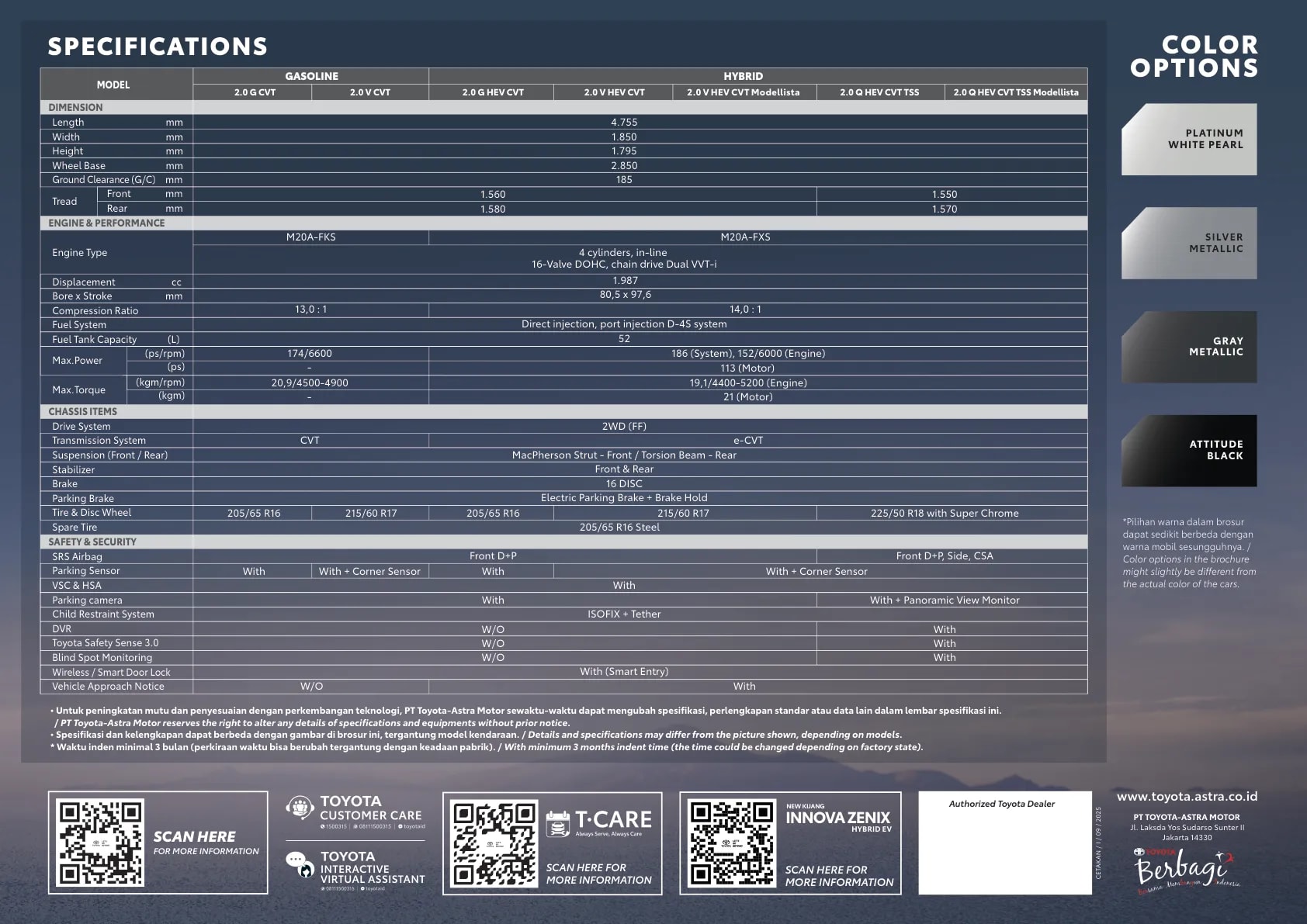Choose the Silver Metallic color swatch
The height and width of the screenshot is (924, 1307).
[x=1189, y=243]
